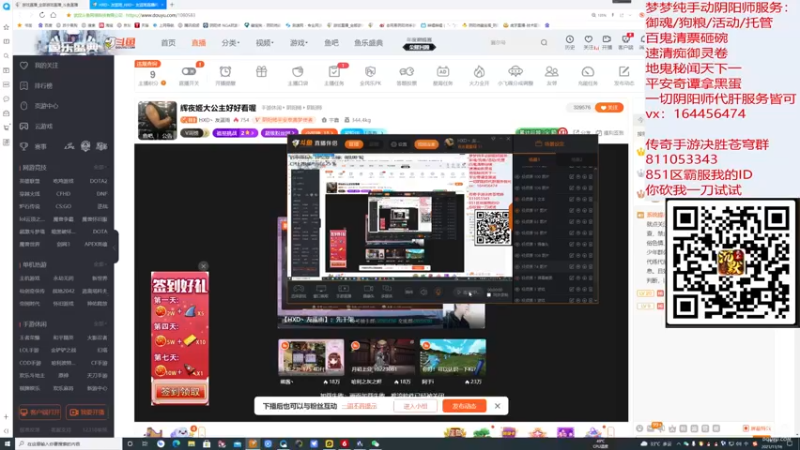Go to 首页 in top navigation

pos(168,43)
